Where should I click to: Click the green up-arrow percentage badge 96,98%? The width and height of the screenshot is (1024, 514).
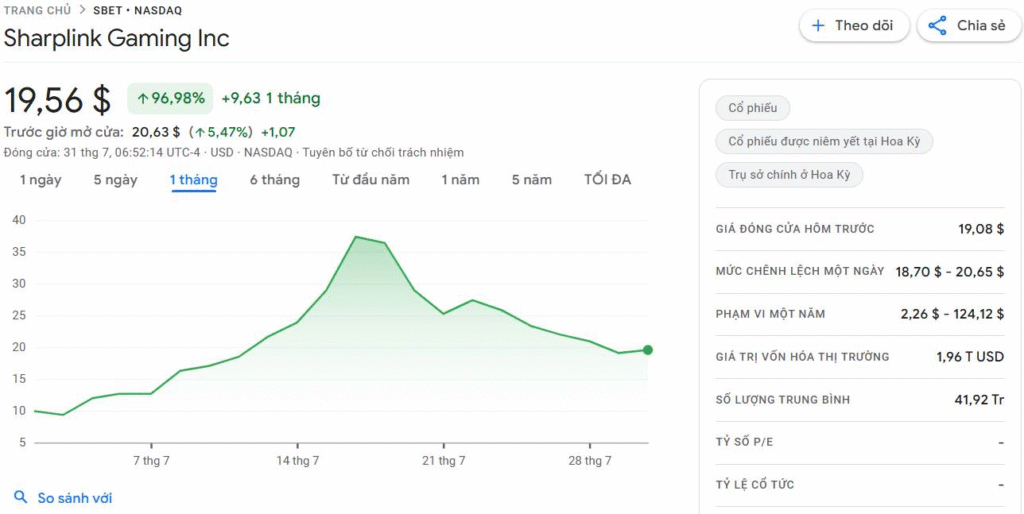170,99
